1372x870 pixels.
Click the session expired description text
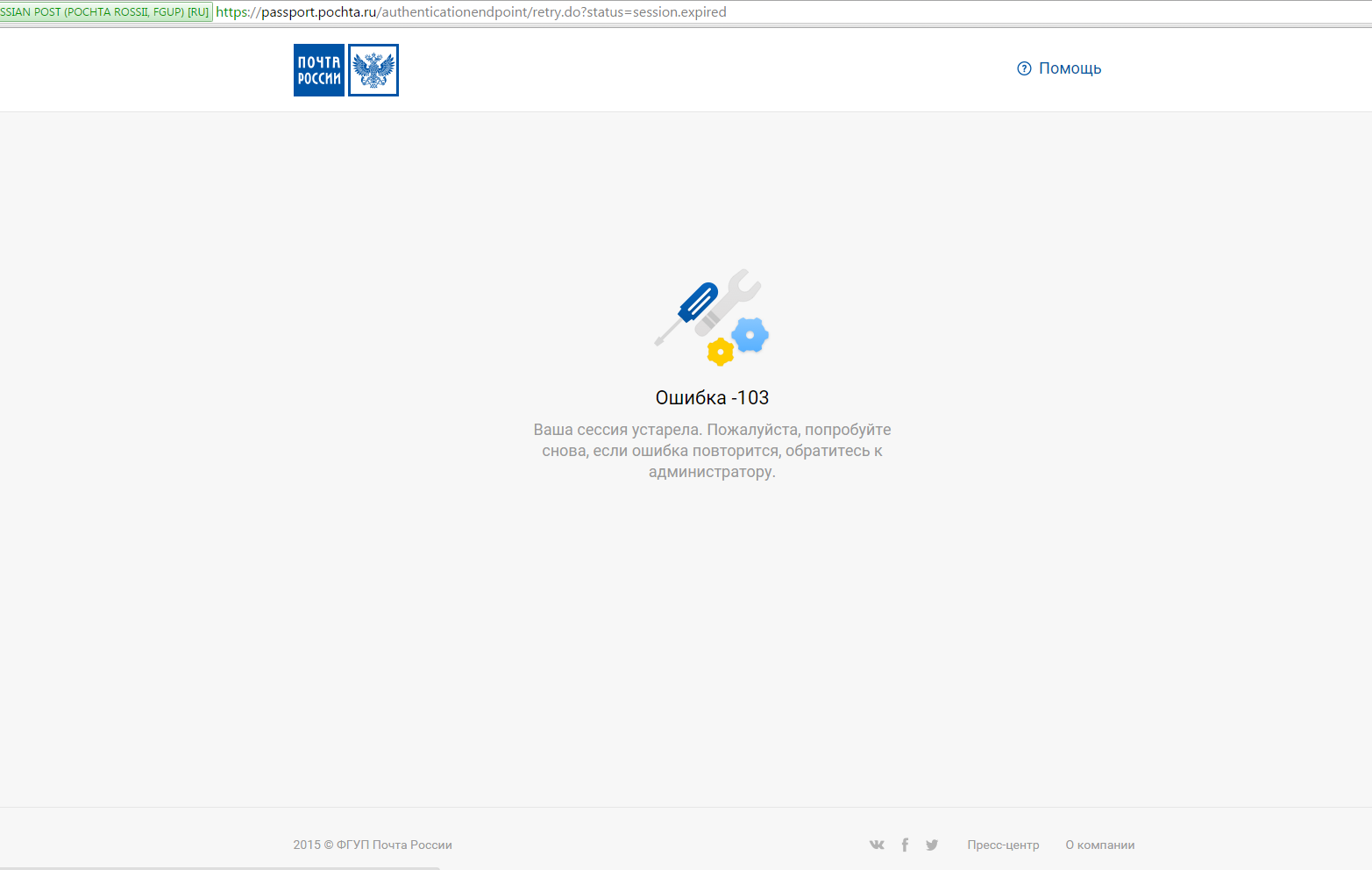click(x=712, y=451)
